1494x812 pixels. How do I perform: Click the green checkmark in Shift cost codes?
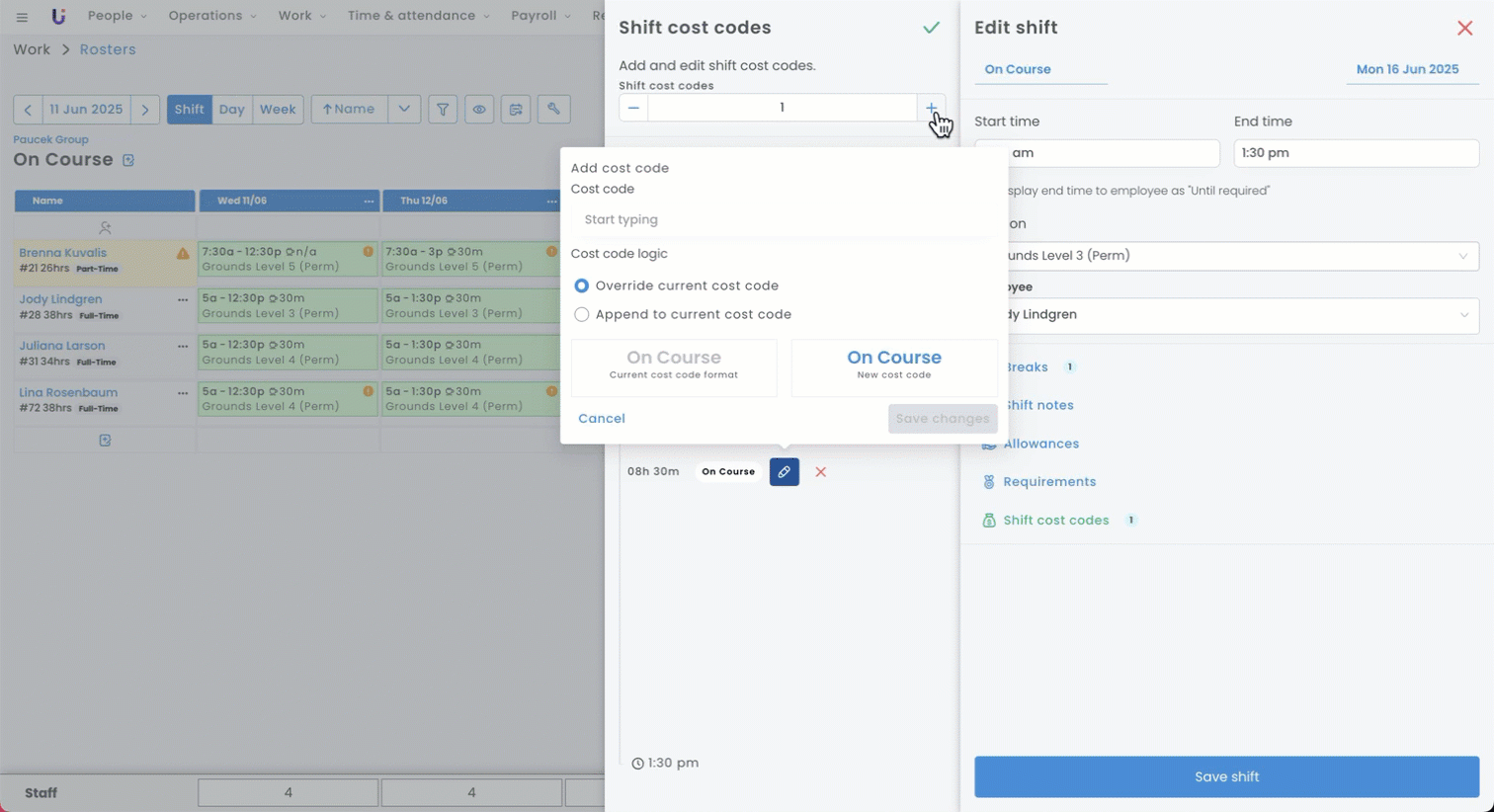[931, 28]
